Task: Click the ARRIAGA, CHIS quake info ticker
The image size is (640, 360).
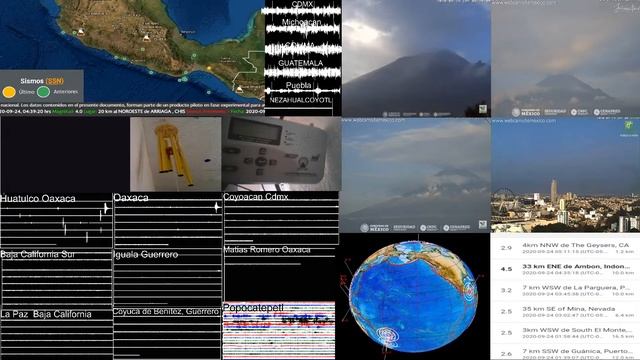Action: [132, 111]
